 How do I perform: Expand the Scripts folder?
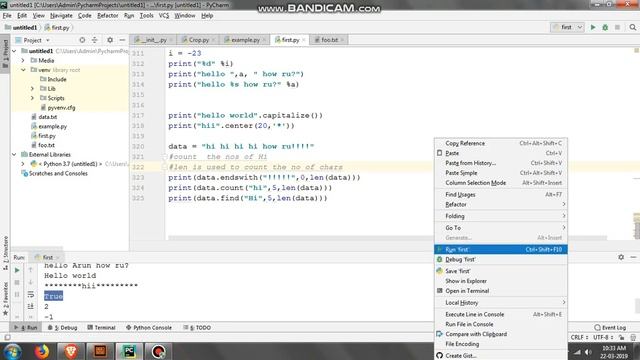click(33, 98)
